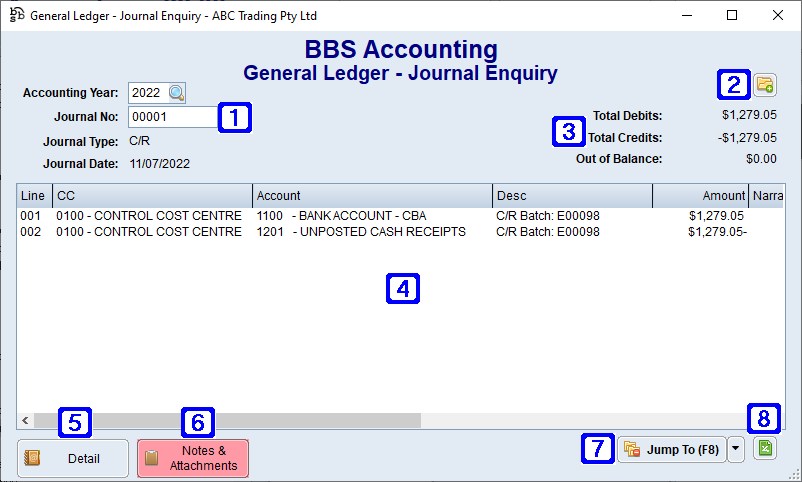Image resolution: width=802 pixels, height=482 pixels.
Task: Open the Detail button
Action: pyautogui.click(x=73, y=458)
